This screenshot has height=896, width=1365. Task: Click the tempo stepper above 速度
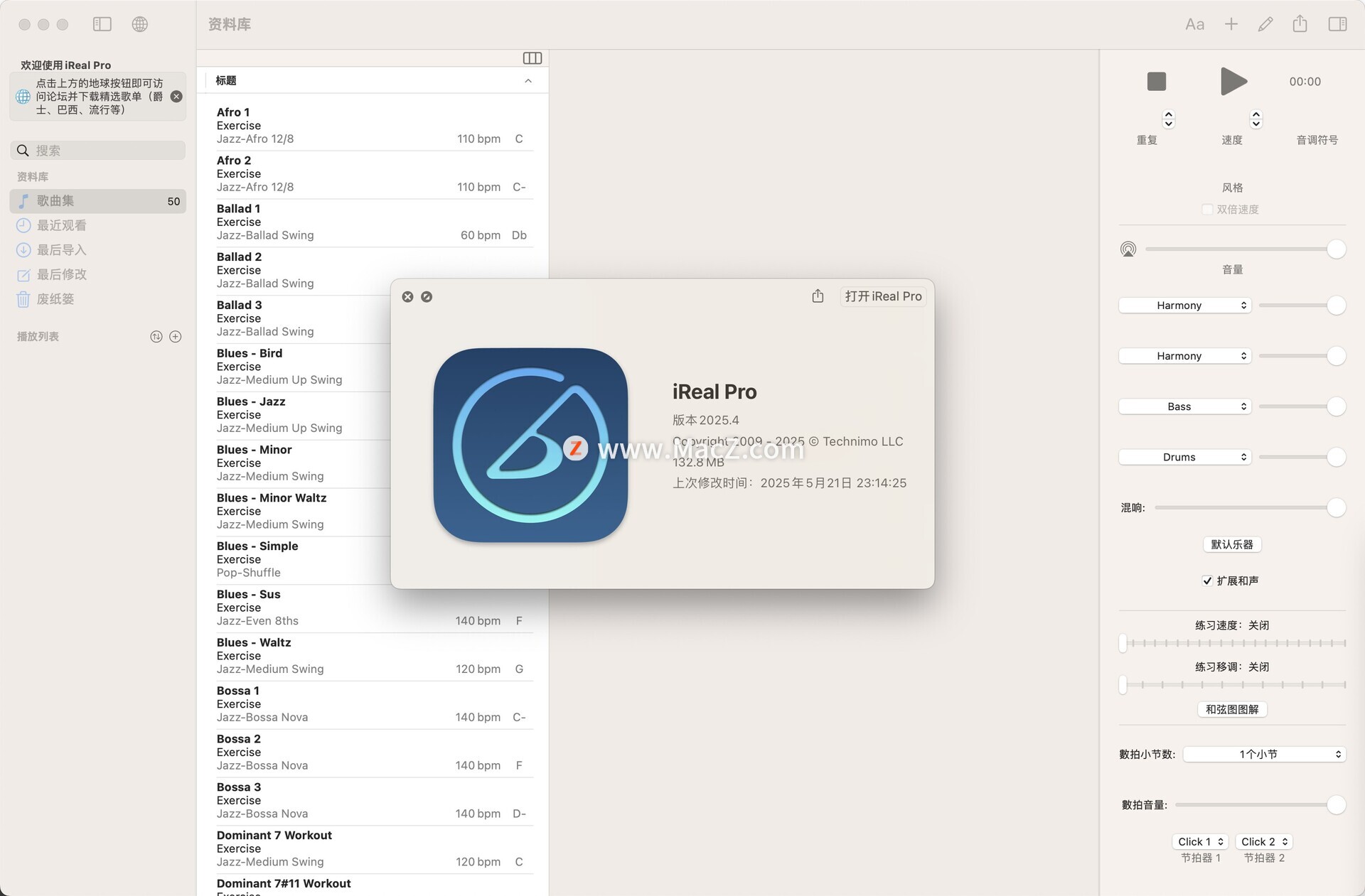pyautogui.click(x=1256, y=119)
